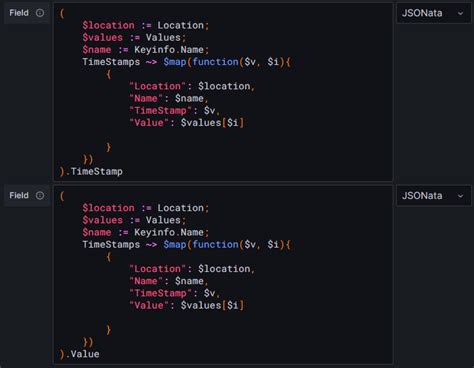Click the chevron arrow on the upper JSONata selector

[461, 13]
